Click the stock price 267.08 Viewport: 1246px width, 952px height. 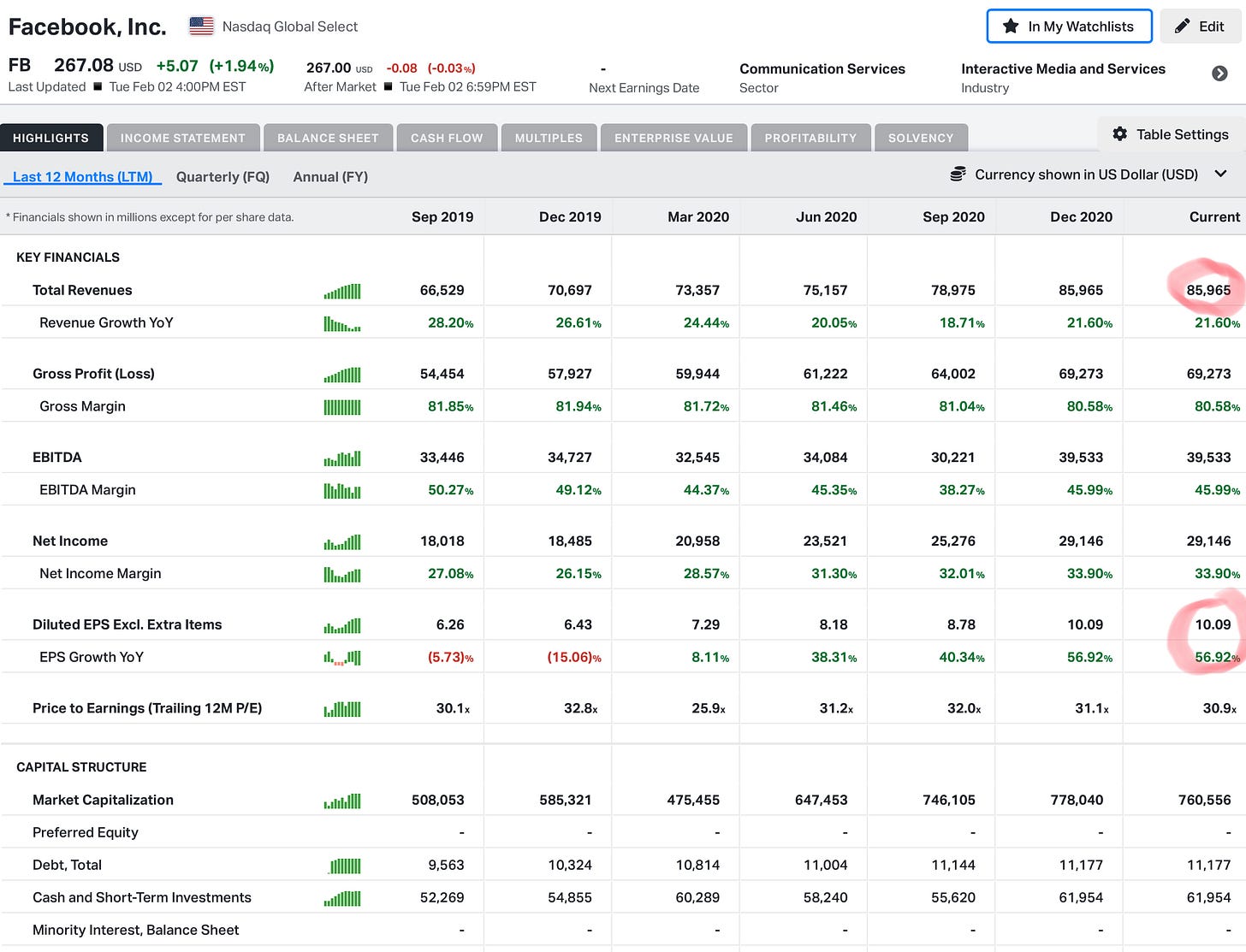84,66
